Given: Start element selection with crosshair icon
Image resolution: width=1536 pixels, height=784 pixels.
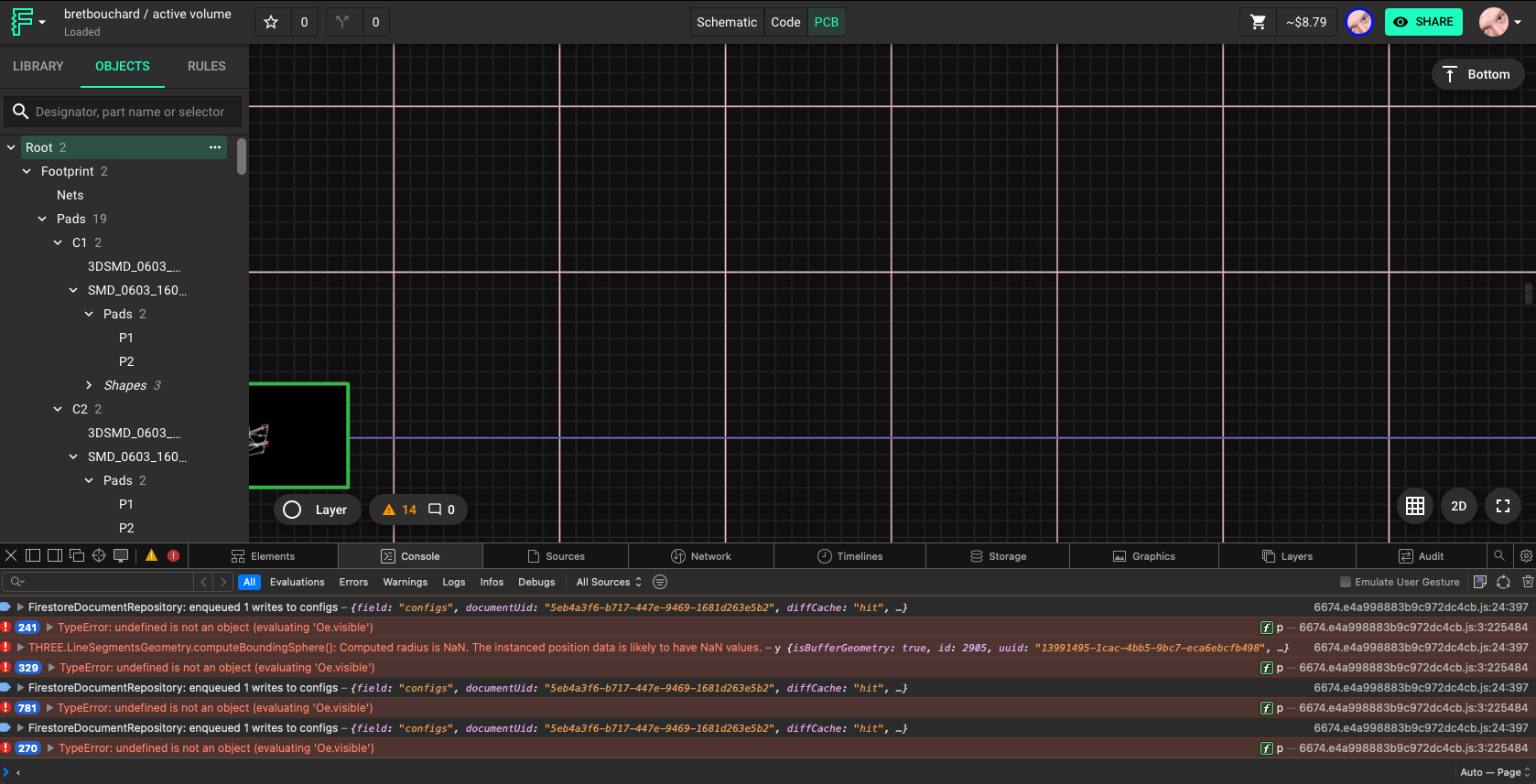Looking at the screenshot, I should (99, 555).
